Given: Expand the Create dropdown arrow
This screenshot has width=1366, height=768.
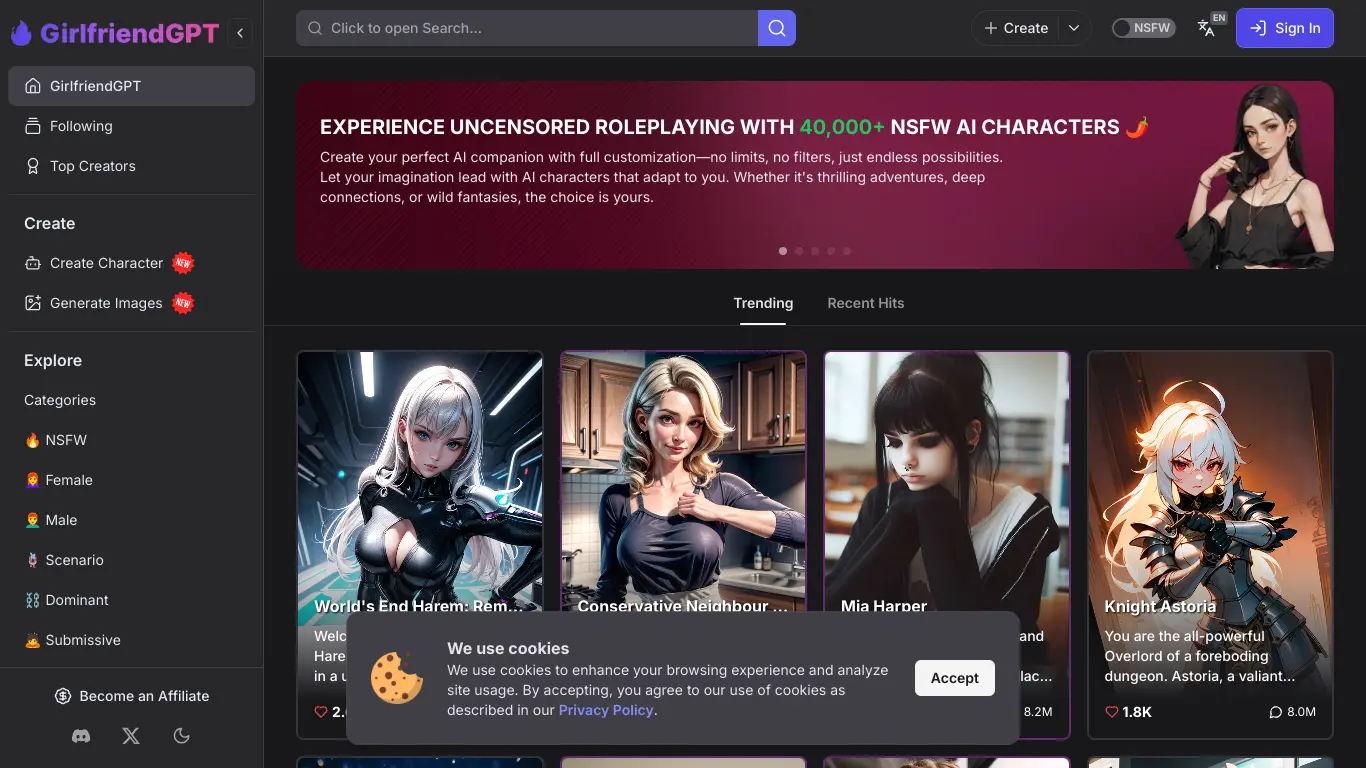Looking at the screenshot, I should (x=1074, y=28).
